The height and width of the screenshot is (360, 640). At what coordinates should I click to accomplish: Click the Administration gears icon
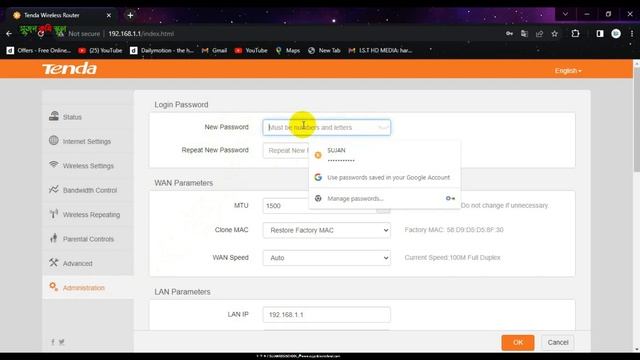pos(53,287)
